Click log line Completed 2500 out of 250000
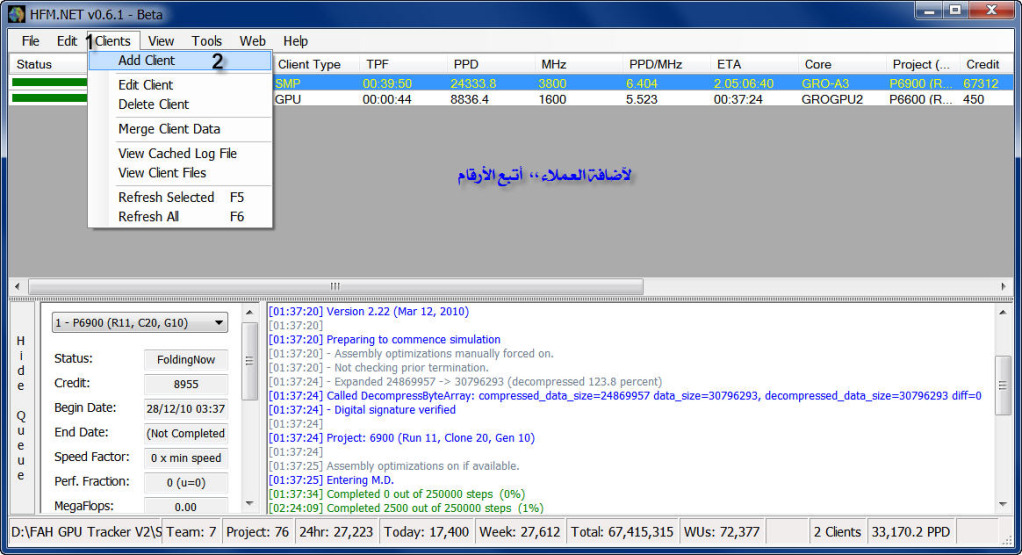Image resolution: width=1022 pixels, height=555 pixels. coord(406,508)
